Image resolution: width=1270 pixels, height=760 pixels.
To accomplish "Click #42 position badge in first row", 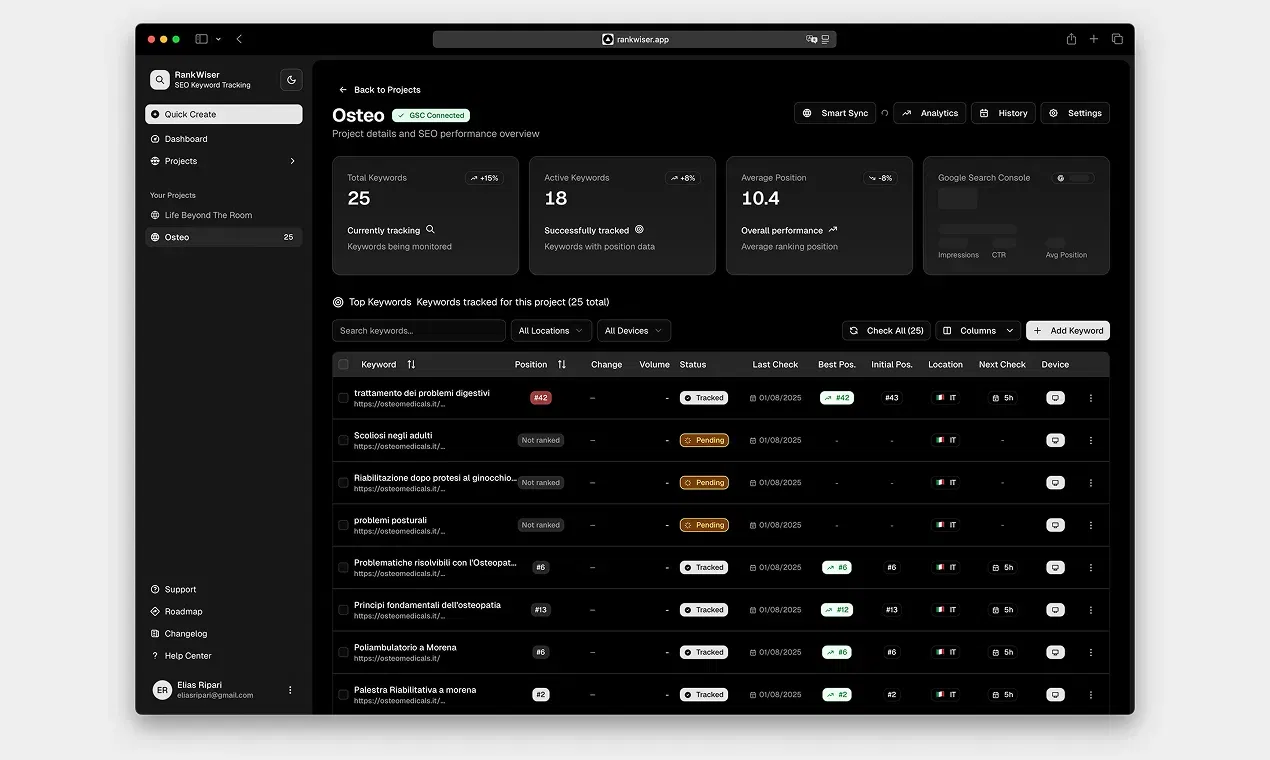I will coord(541,398).
